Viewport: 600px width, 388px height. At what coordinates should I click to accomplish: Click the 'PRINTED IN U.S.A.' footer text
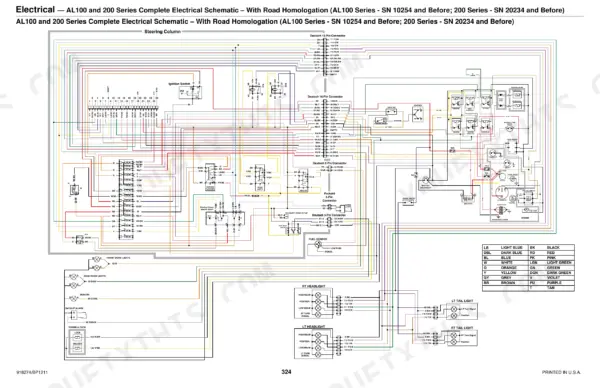(561, 372)
